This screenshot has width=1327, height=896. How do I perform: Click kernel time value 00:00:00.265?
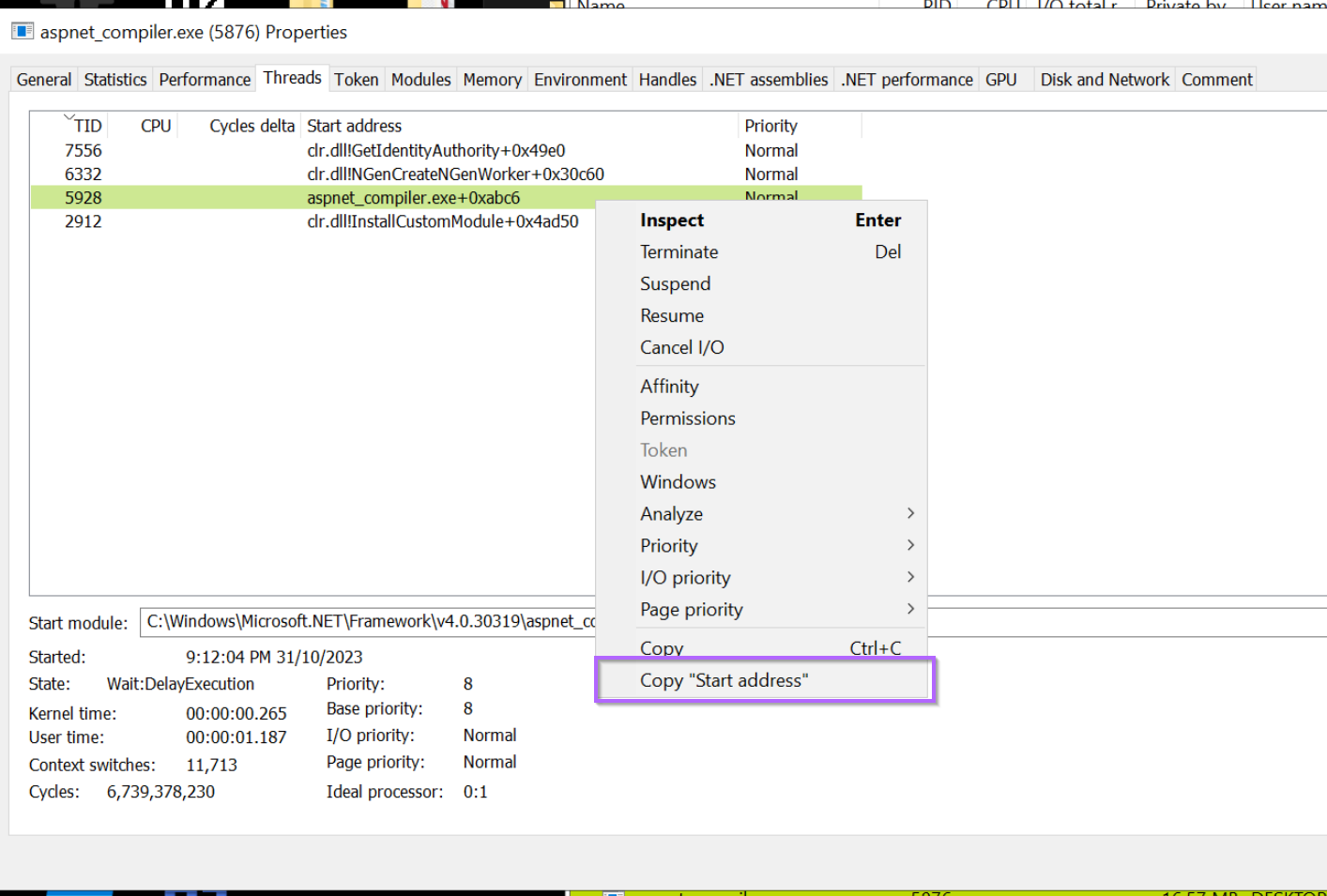click(x=236, y=714)
